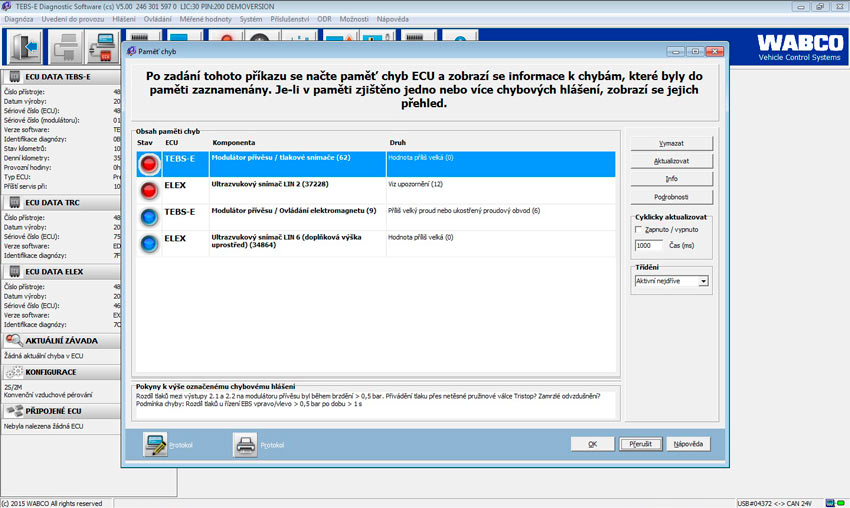Screen dimensions: 850x508
Task: Click the Paměť chyb dialog title icon
Action: point(131,51)
